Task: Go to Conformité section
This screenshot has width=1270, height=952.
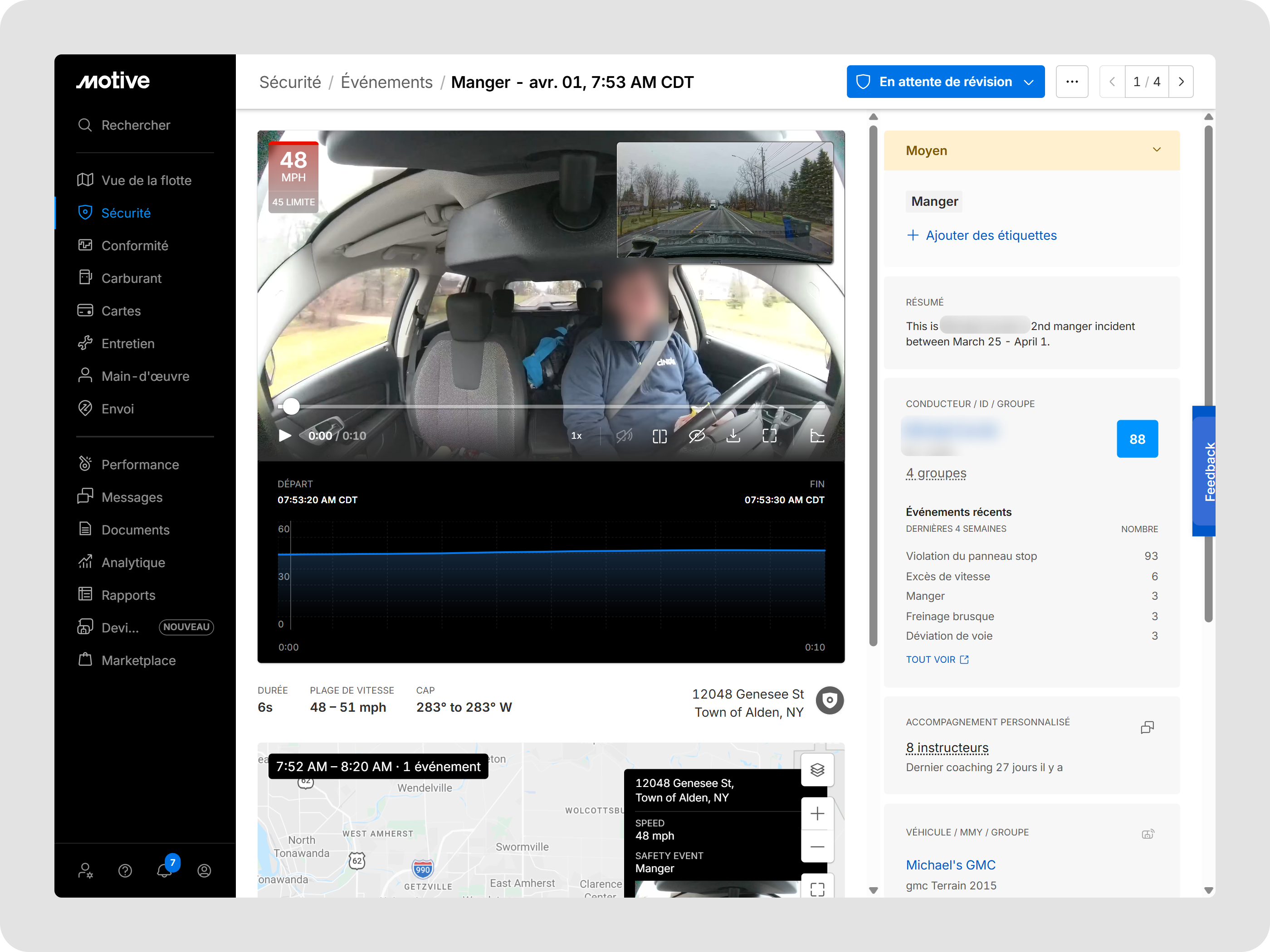Action: tap(134, 246)
